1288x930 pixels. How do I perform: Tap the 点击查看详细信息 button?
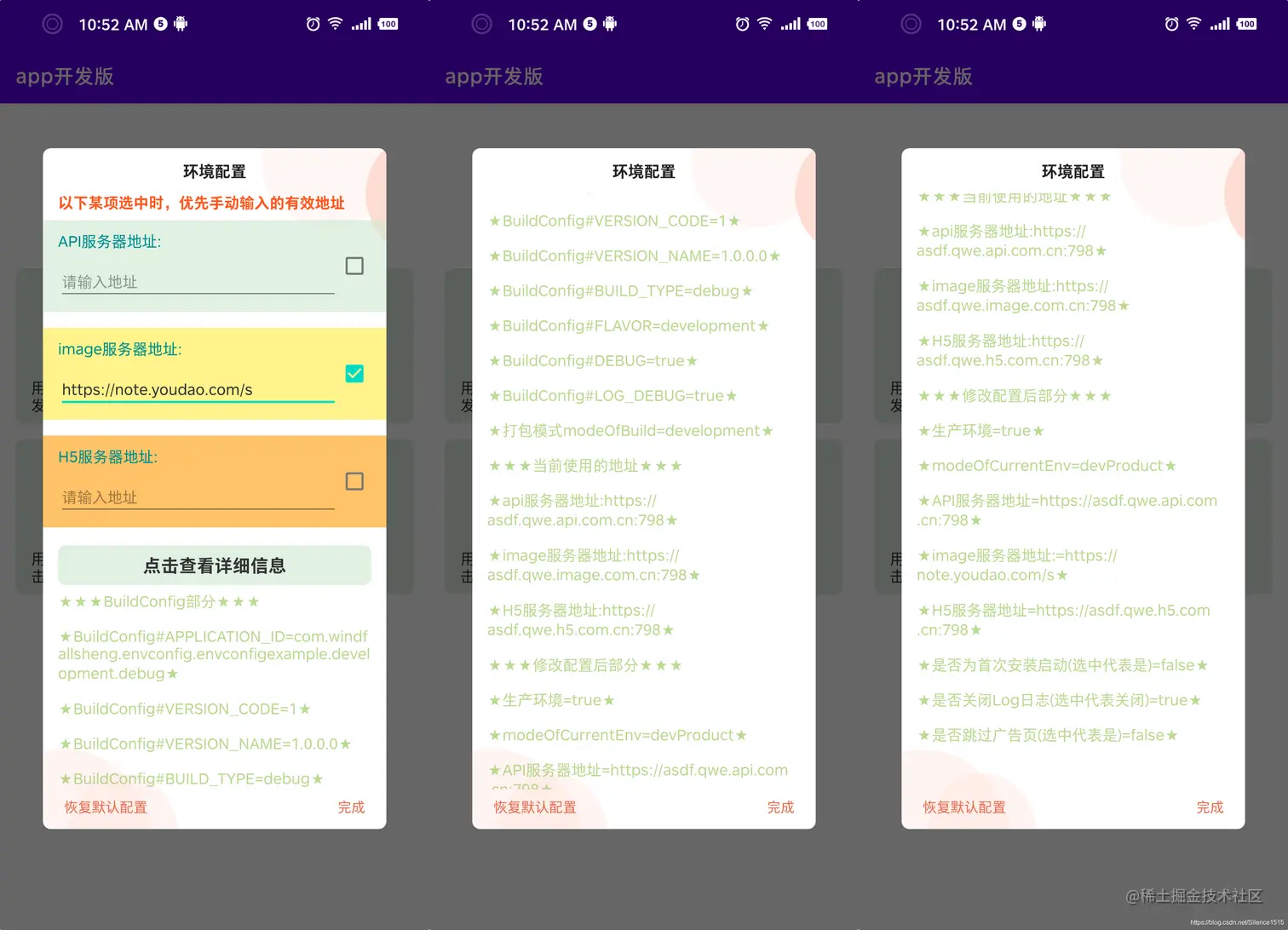[x=214, y=565]
